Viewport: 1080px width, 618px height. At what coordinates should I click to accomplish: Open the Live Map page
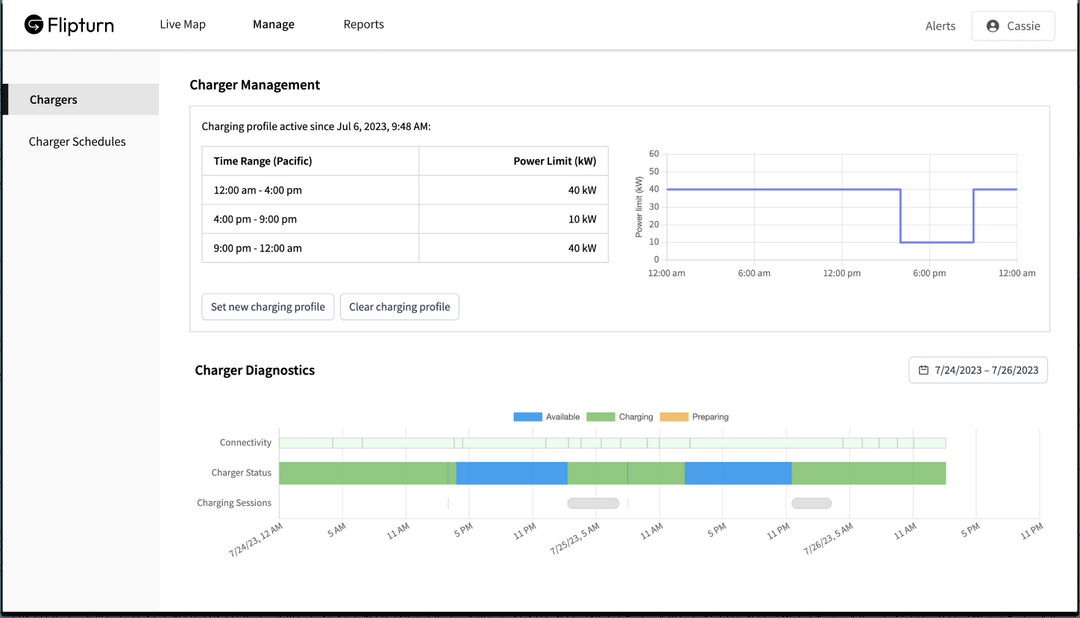pos(182,25)
